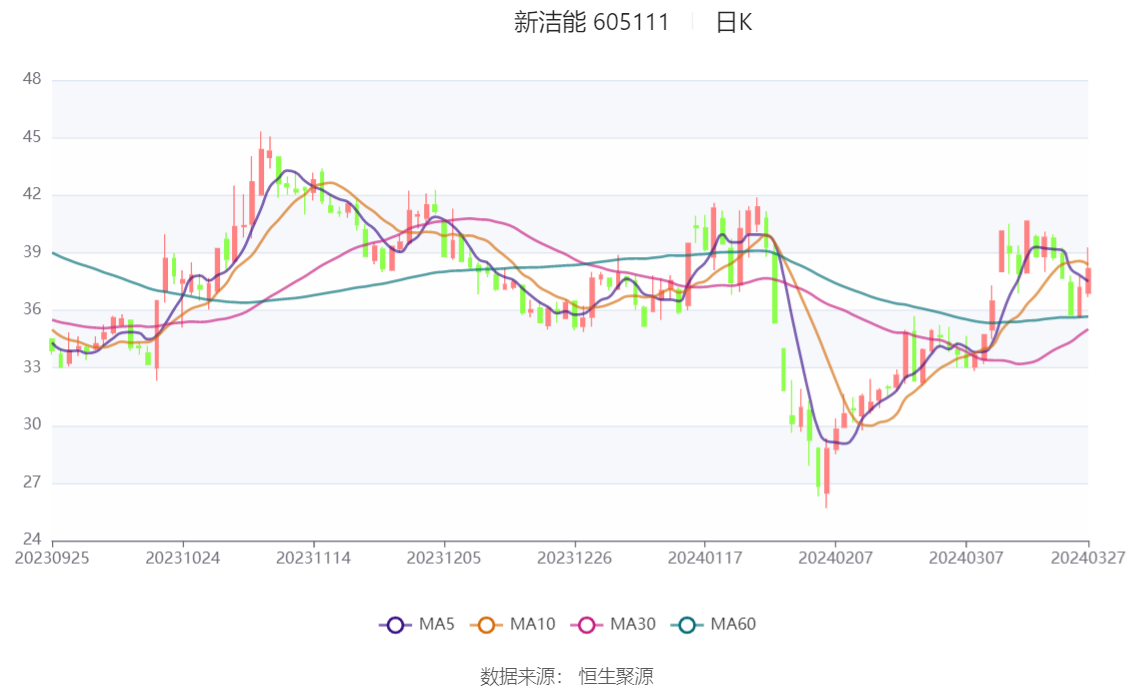The image size is (1134, 689).
Task: Hide the MA10 line via legend text
Action: coord(532,625)
